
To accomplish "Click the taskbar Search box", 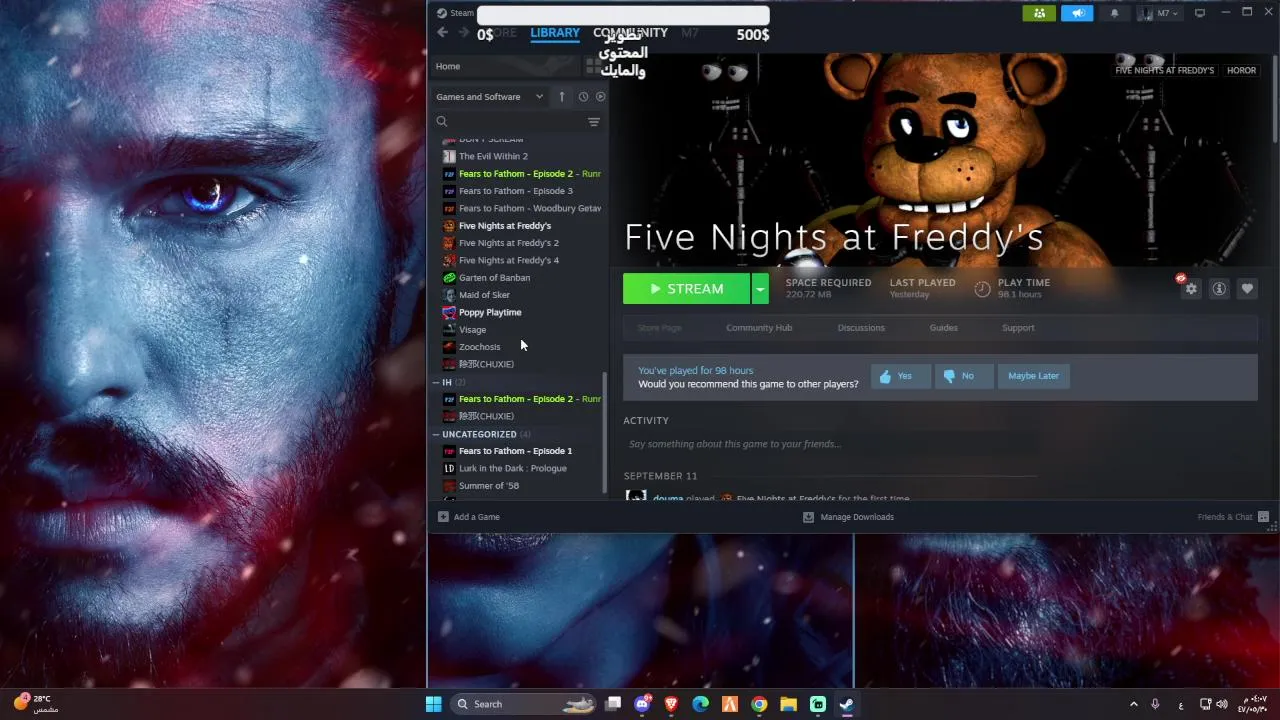I will click(x=524, y=704).
